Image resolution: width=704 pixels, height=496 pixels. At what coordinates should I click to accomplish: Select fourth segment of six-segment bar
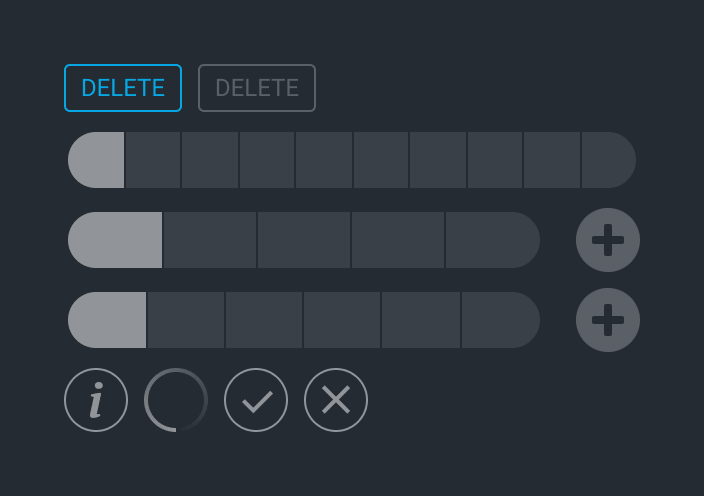point(342,320)
